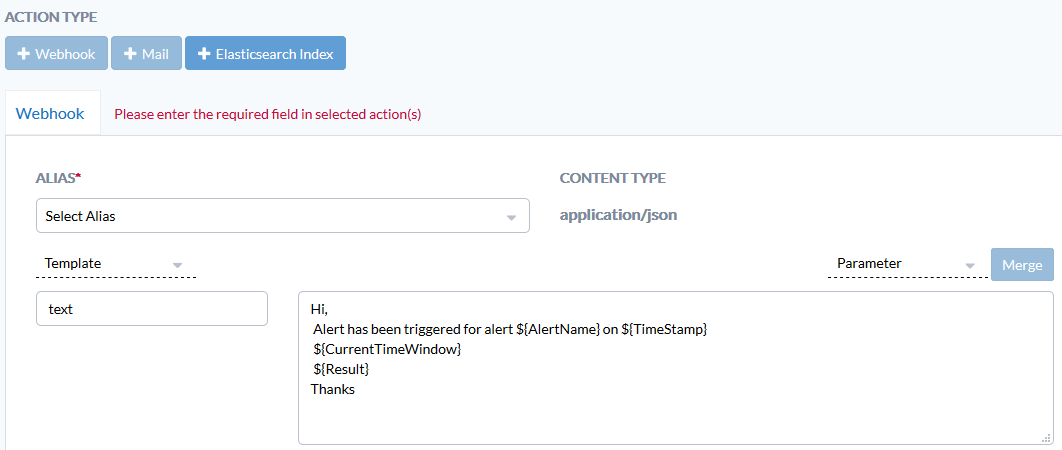1062x450 pixels.
Task: Click the red required field error message
Action: [268, 114]
